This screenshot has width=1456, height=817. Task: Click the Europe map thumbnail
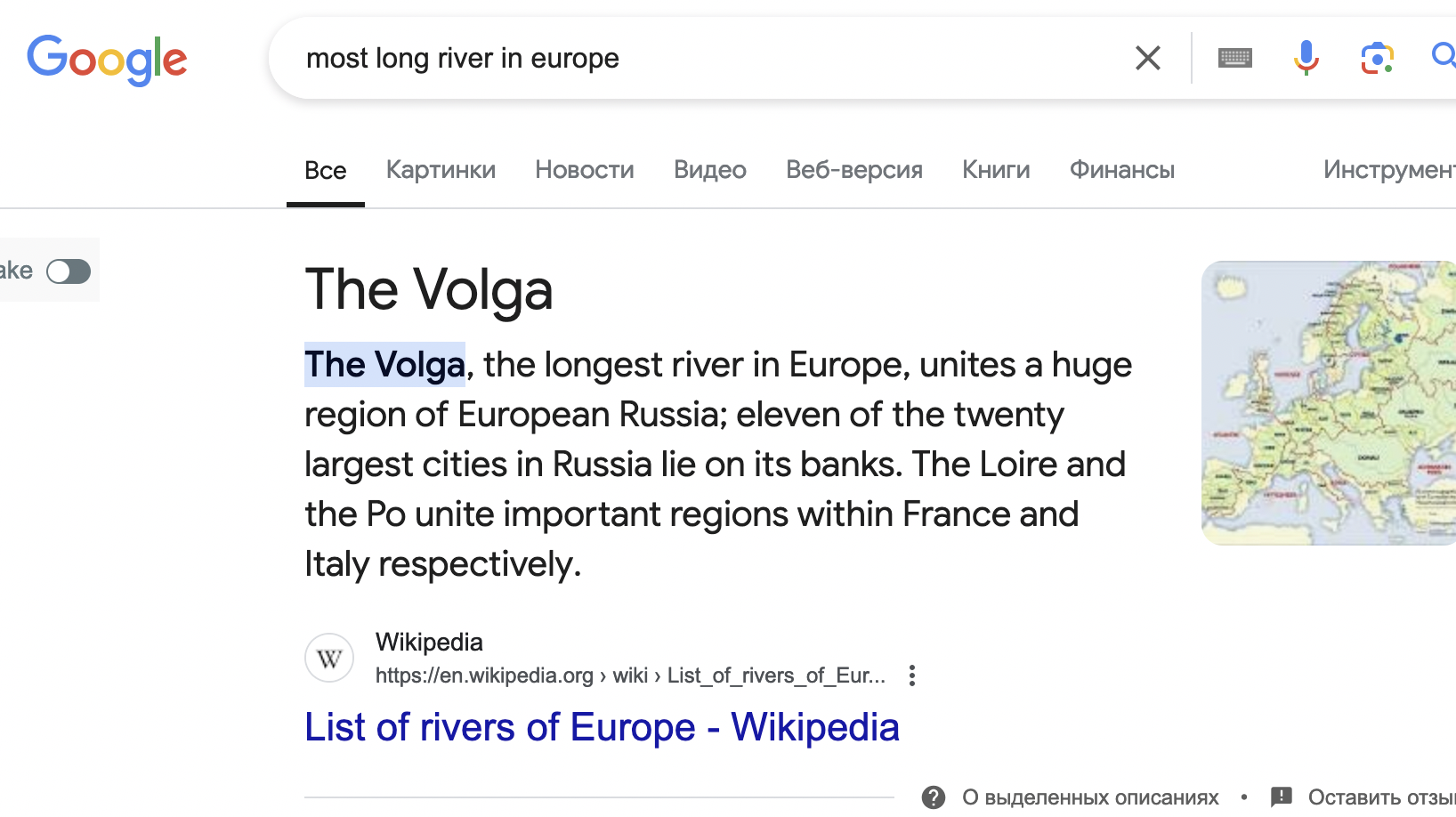pyautogui.click(x=1329, y=402)
